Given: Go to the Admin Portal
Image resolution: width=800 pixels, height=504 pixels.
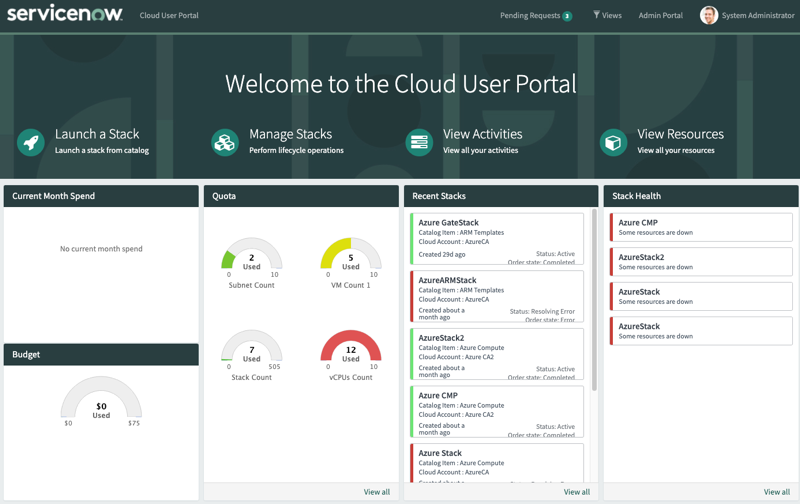Looking at the screenshot, I should (x=660, y=15).
